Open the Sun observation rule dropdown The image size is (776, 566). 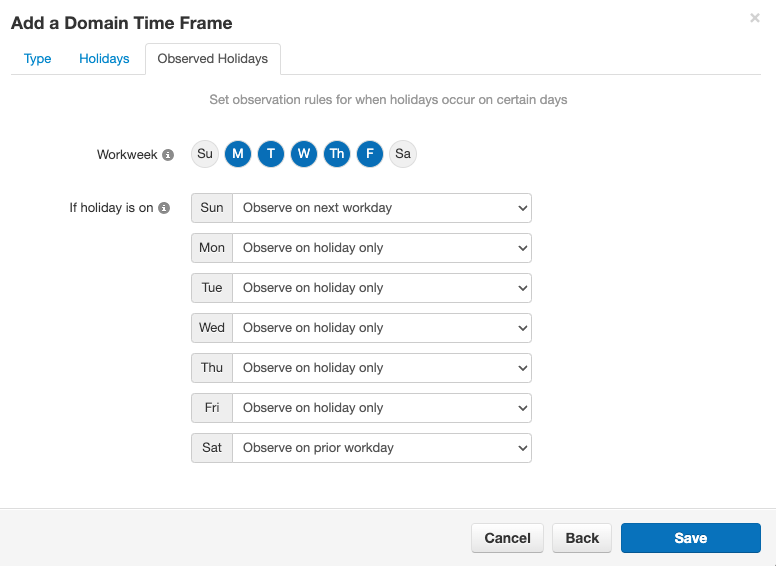point(382,208)
